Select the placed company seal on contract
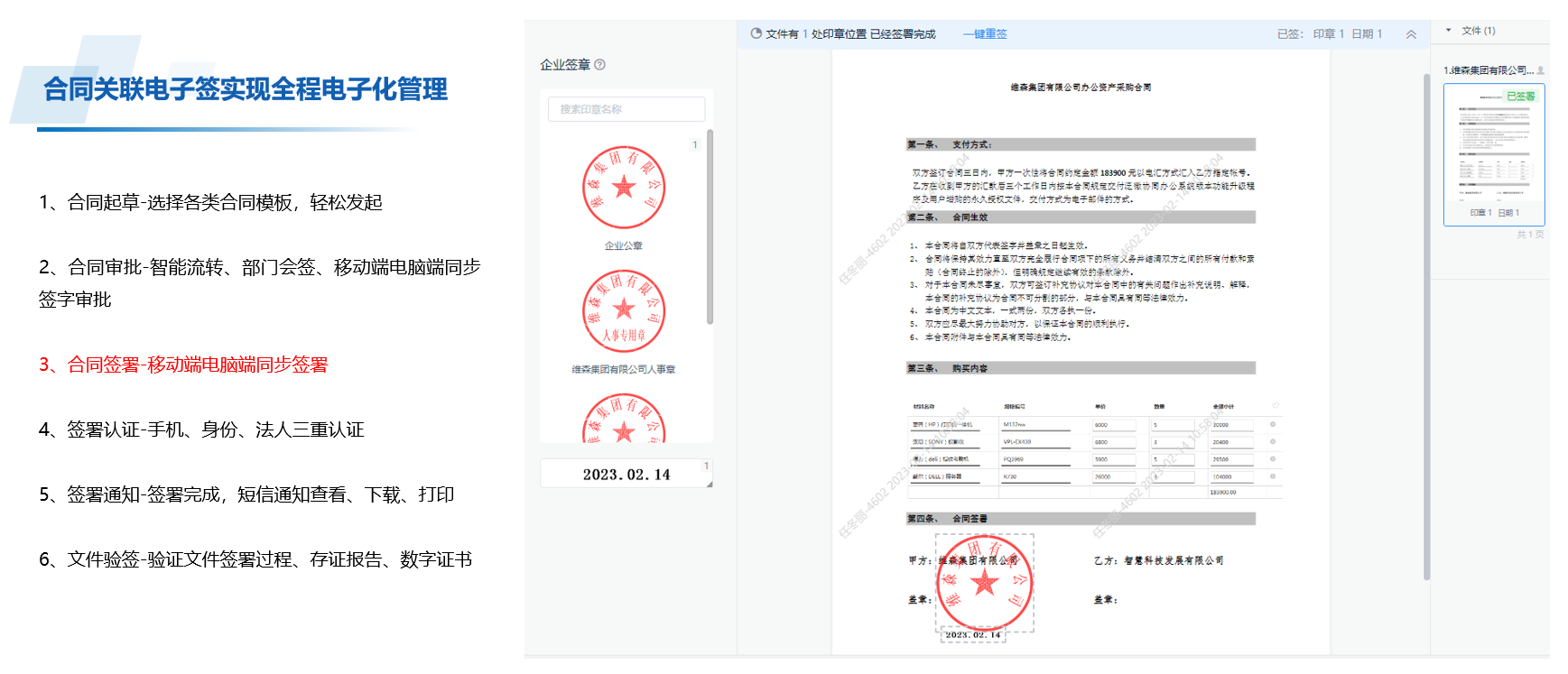The width and height of the screenshot is (1568, 674). (x=984, y=582)
